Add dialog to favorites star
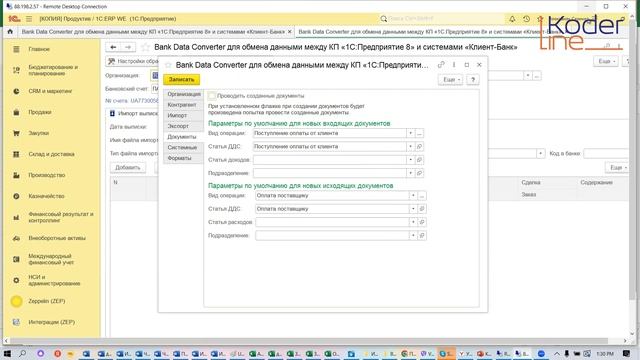The width and height of the screenshot is (640, 360). pyautogui.click(x=168, y=65)
